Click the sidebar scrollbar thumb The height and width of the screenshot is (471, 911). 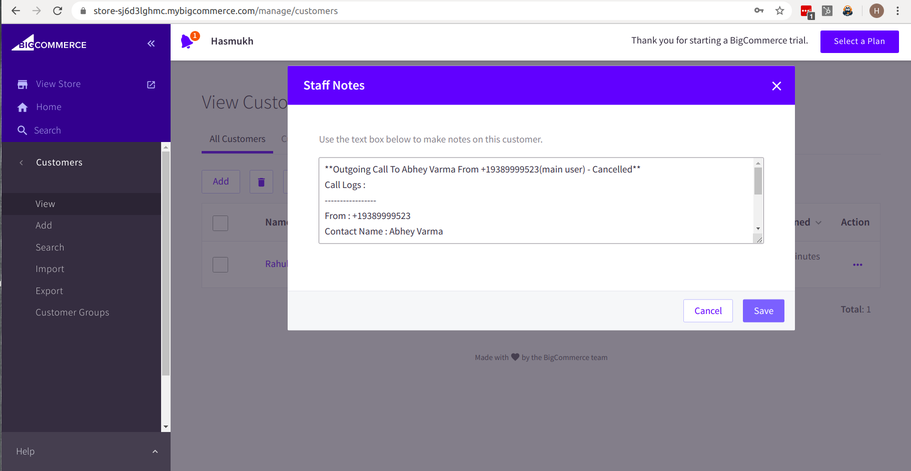pos(166,264)
